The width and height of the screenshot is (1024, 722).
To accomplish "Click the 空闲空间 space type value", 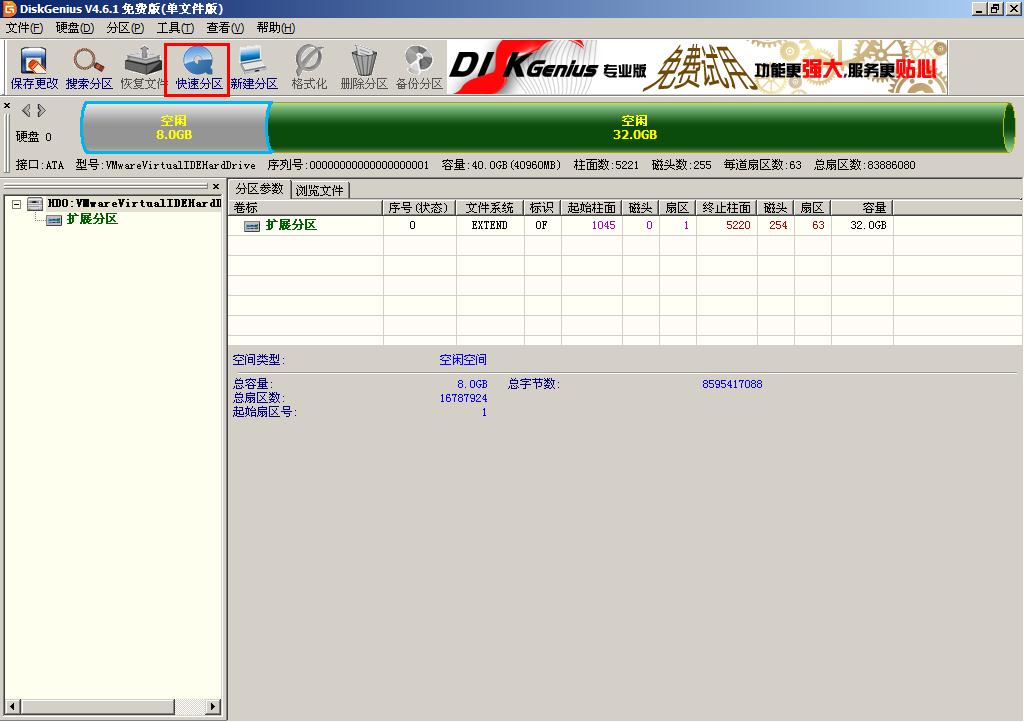I will tap(462, 360).
